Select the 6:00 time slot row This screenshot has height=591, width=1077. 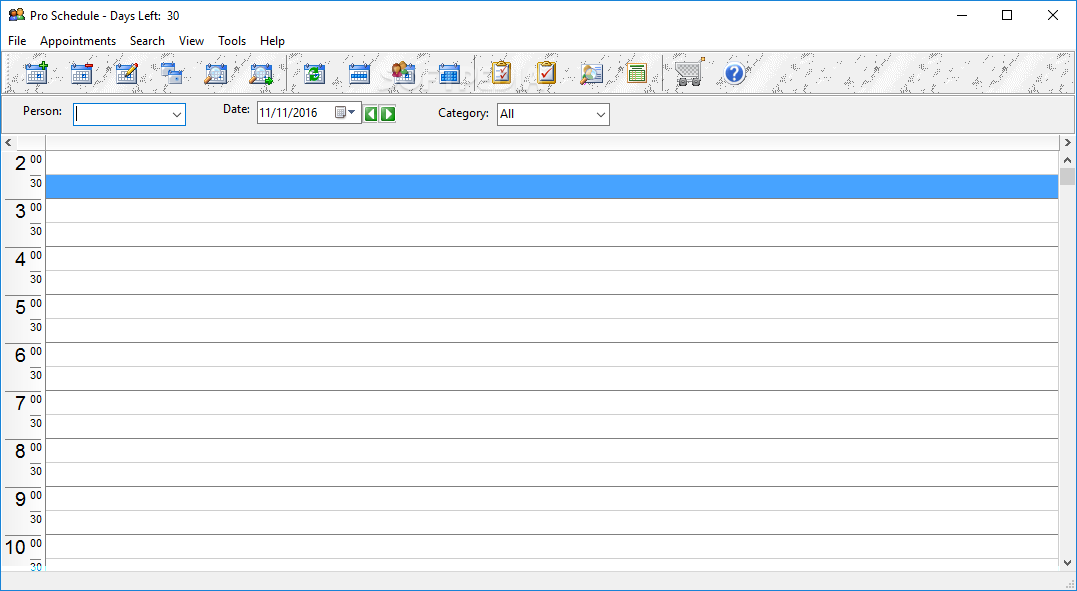(552, 355)
